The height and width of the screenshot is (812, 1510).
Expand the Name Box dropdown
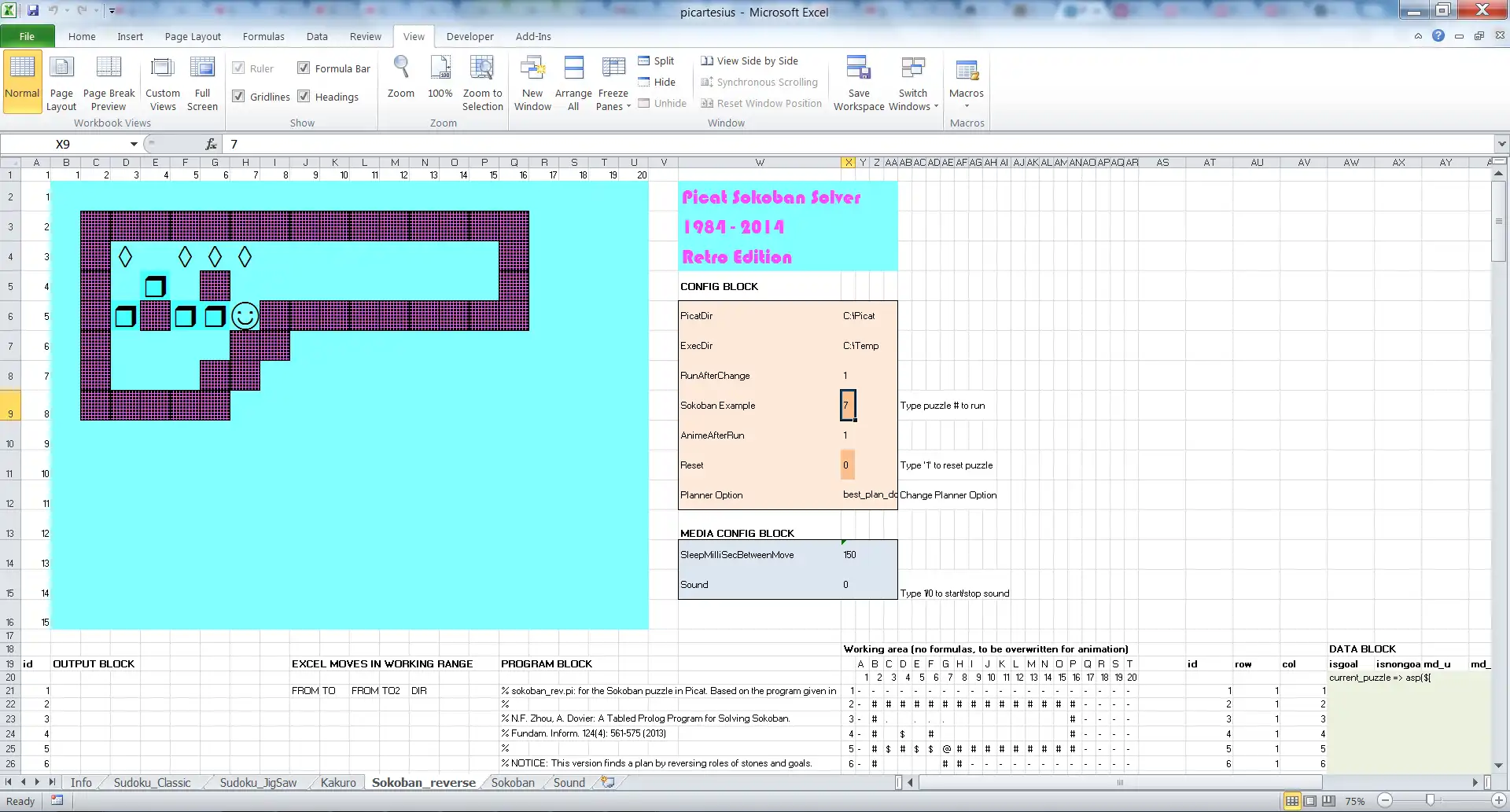(134, 144)
